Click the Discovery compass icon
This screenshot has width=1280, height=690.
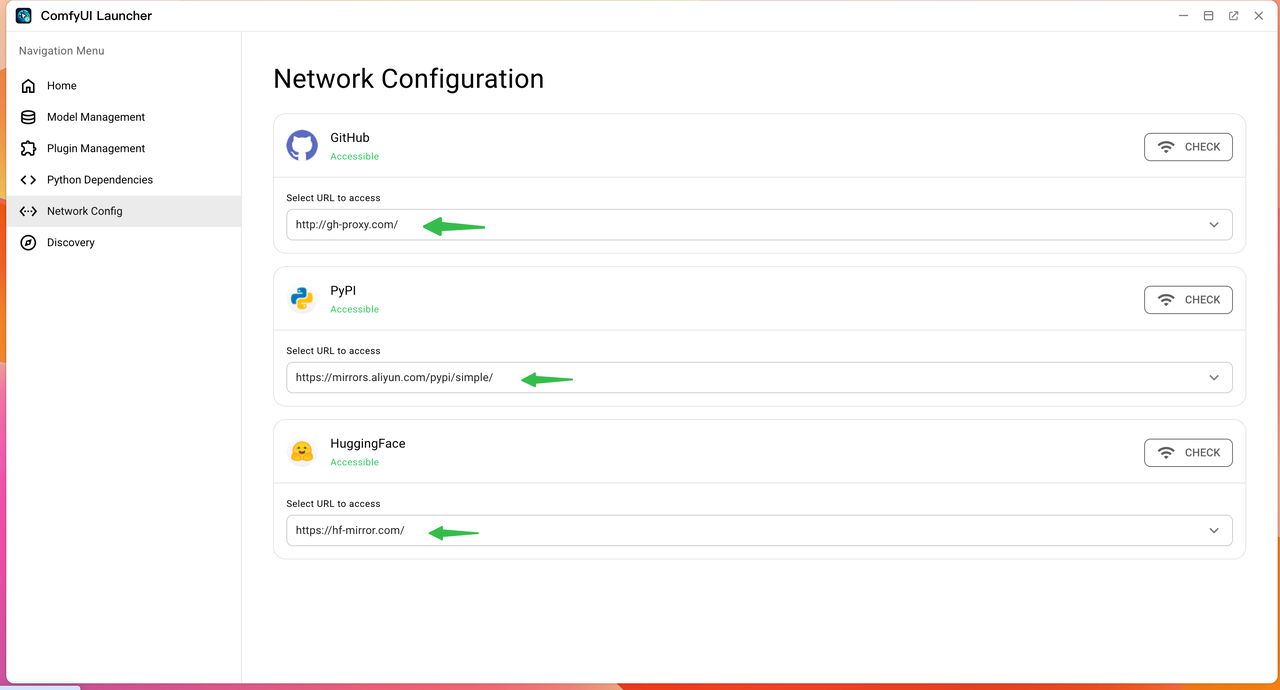28,243
